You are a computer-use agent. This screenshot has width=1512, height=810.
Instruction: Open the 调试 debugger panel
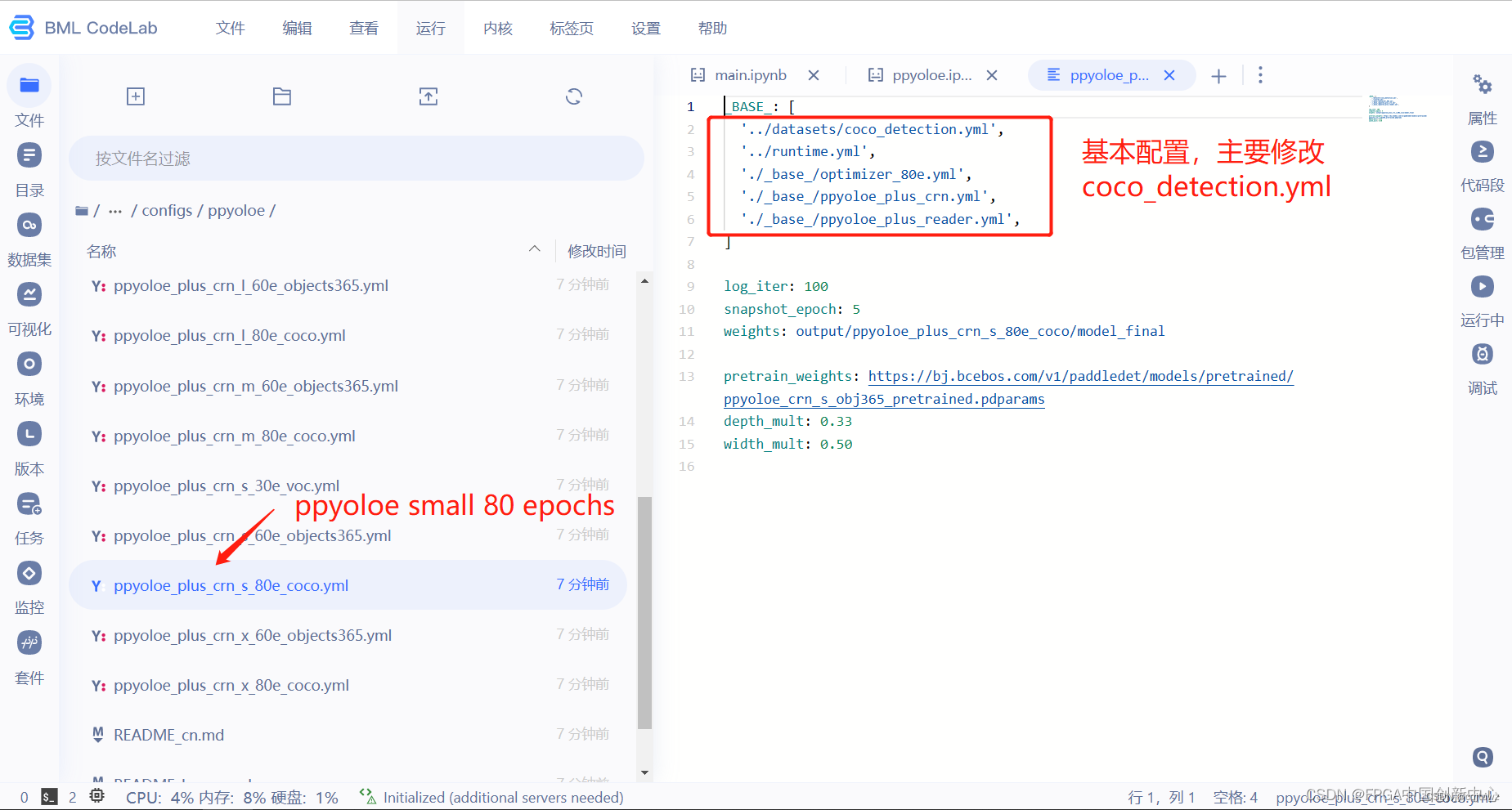[x=1483, y=354]
